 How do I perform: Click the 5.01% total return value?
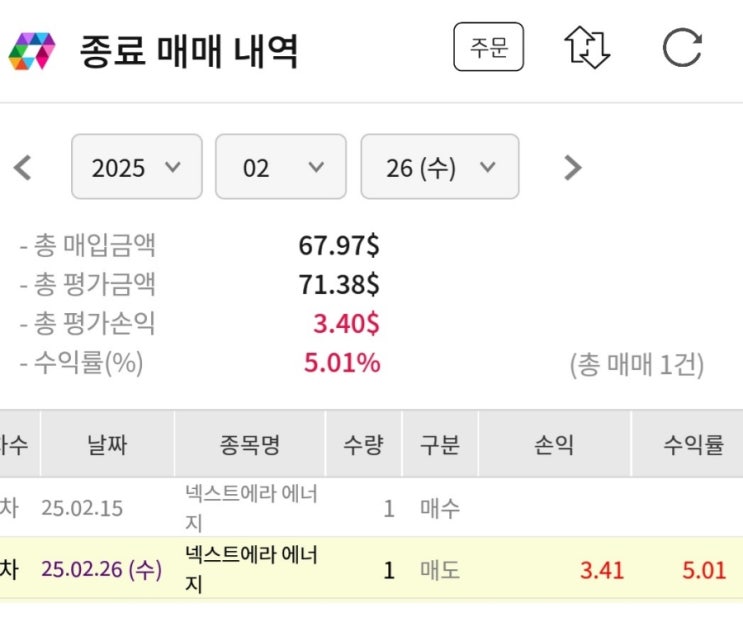[342, 363]
